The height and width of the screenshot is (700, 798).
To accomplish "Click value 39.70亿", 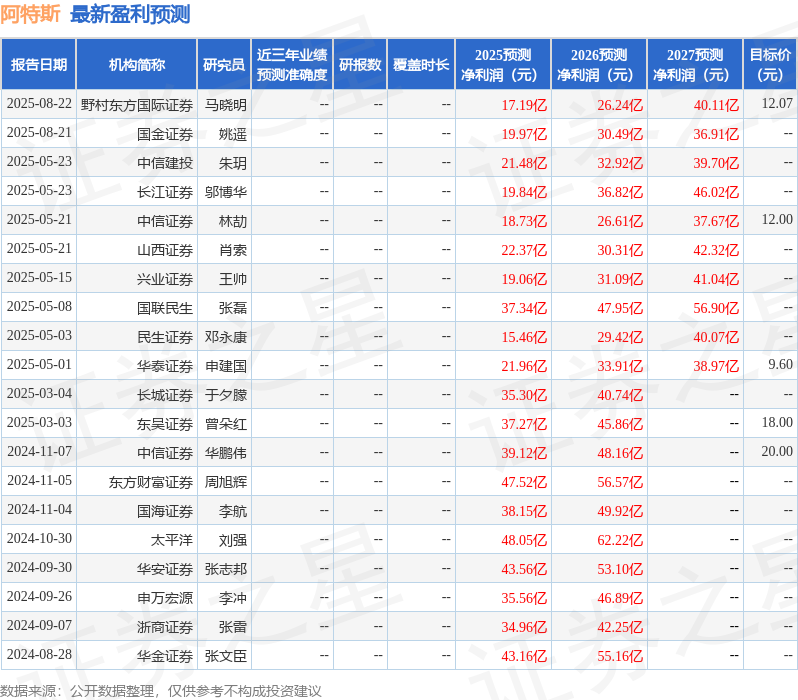I will pos(716,163).
